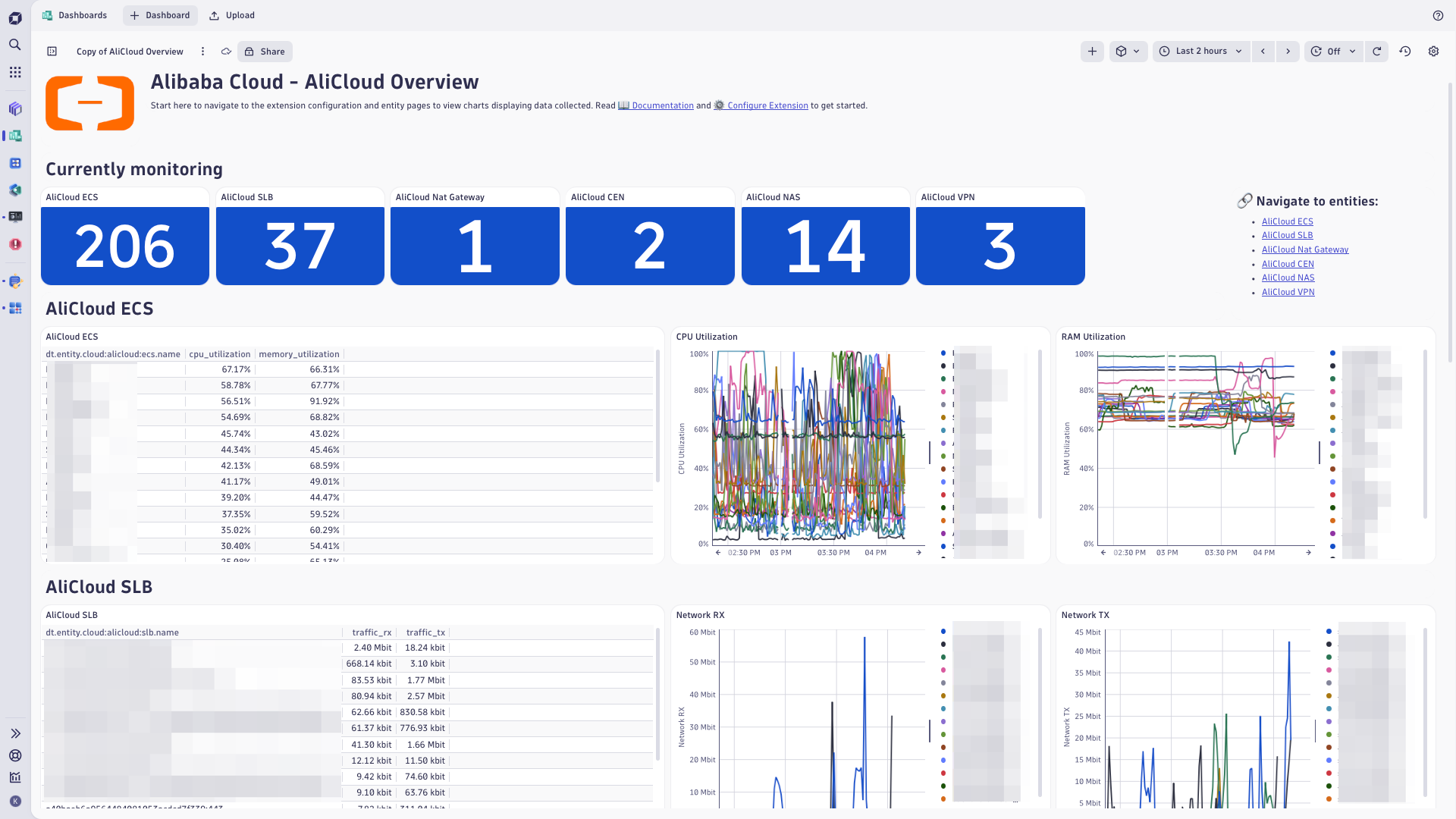Viewport: 1456px width, 819px height.
Task: Click the Documentation link in the description
Action: (661, 105)
